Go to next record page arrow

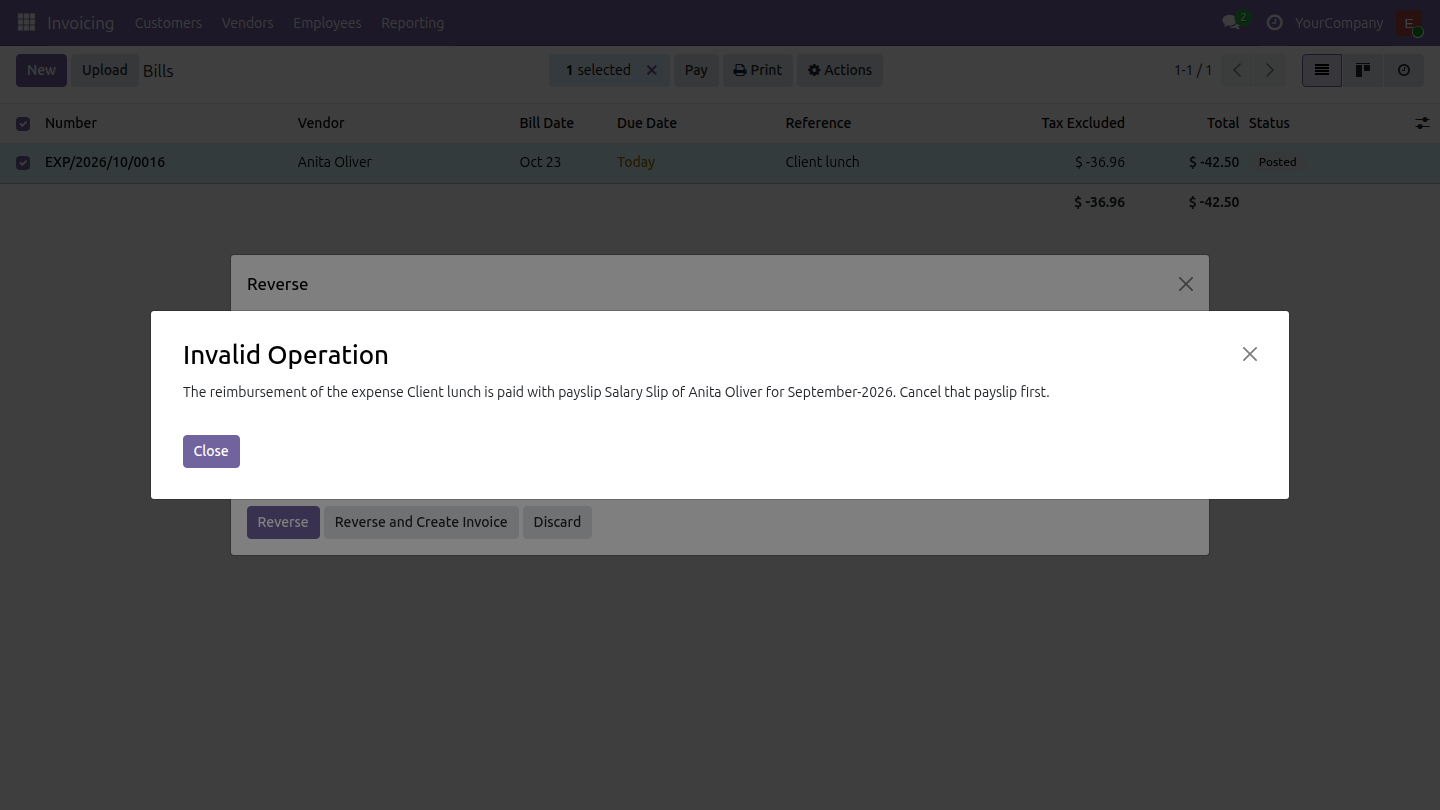(1270, 70)
